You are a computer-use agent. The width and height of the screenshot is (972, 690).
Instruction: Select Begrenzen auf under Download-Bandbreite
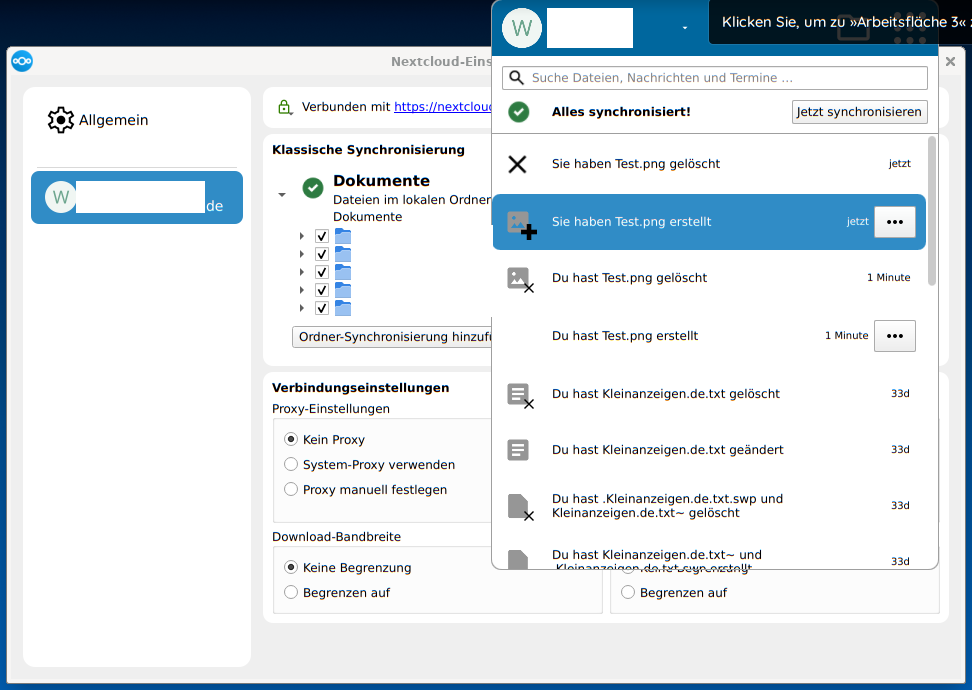[291, 592]
